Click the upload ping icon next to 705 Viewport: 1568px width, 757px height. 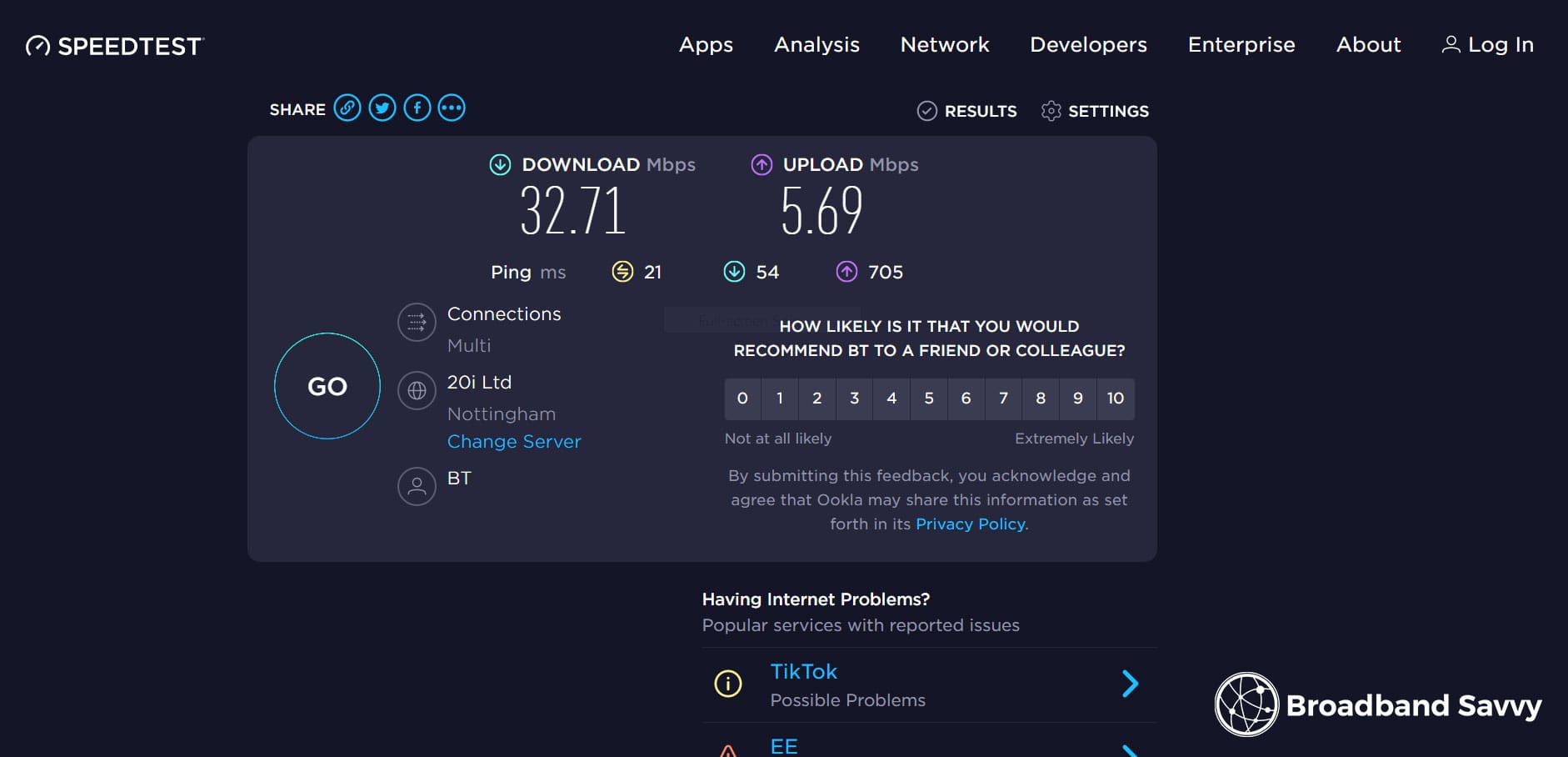tap(846, 272)
